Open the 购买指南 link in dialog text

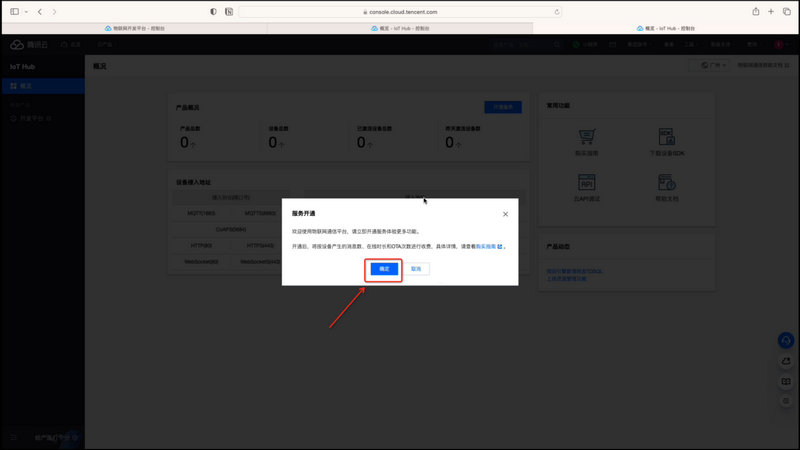(x=488, y=245)
